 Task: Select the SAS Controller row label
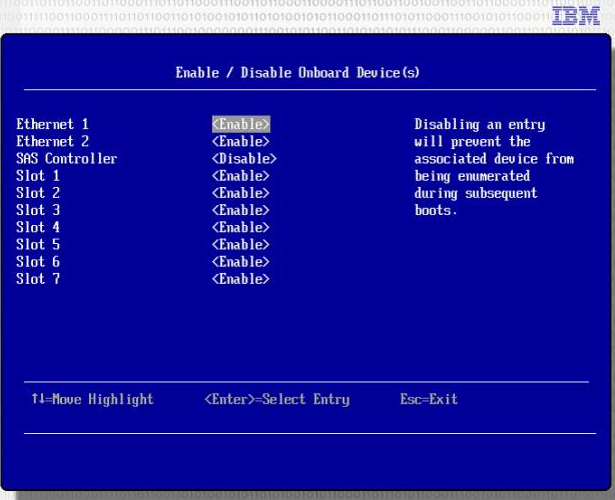(x=66, y=158)
